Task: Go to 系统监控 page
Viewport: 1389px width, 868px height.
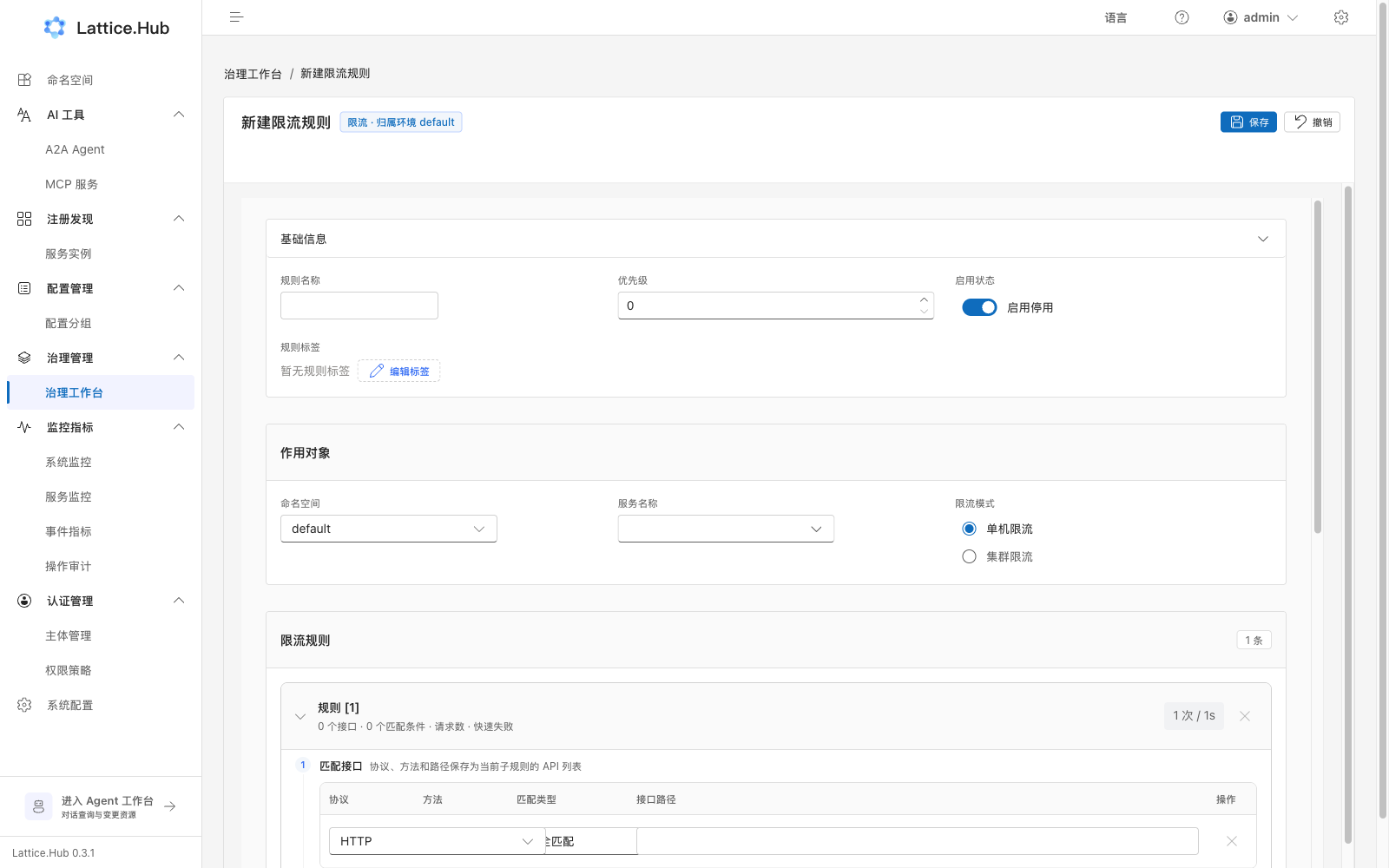Action: (101, 462)
